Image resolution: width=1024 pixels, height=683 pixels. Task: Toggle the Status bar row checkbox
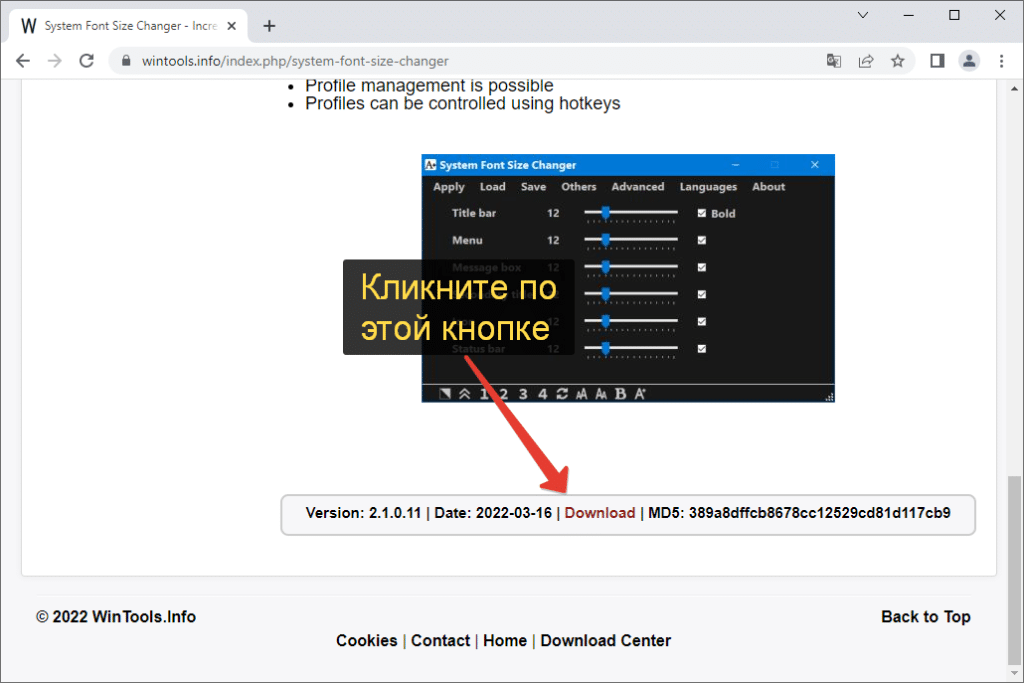coord(702,348)
